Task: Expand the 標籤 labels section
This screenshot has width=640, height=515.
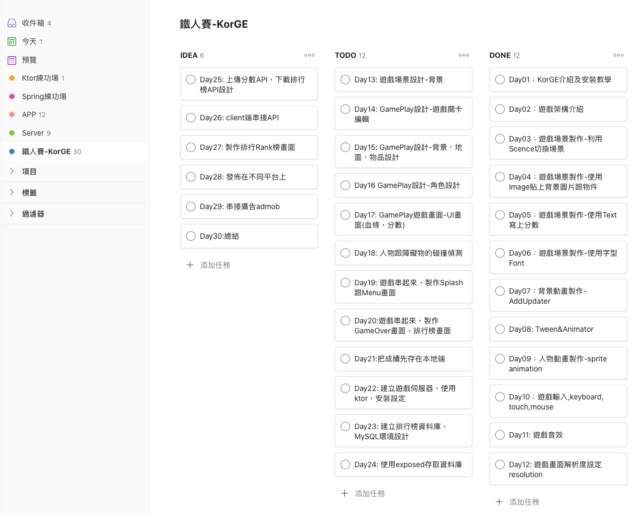Action: click(x=12, y=192)
